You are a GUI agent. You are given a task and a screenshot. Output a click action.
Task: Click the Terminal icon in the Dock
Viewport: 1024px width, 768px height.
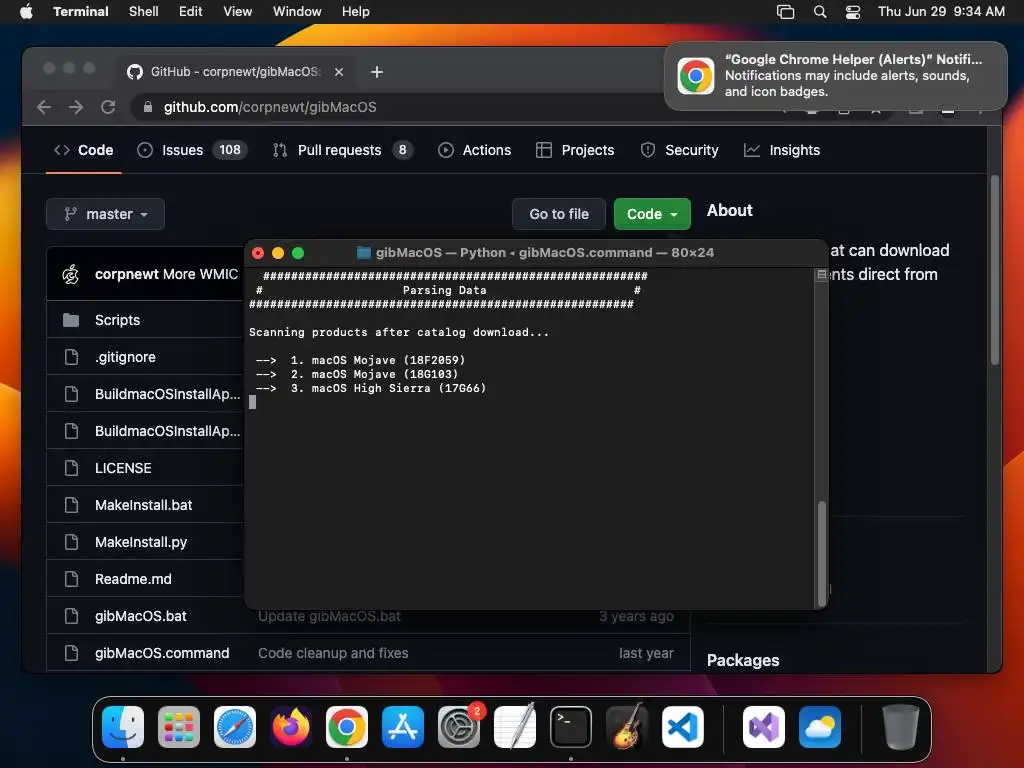click(x=571, y=727)
